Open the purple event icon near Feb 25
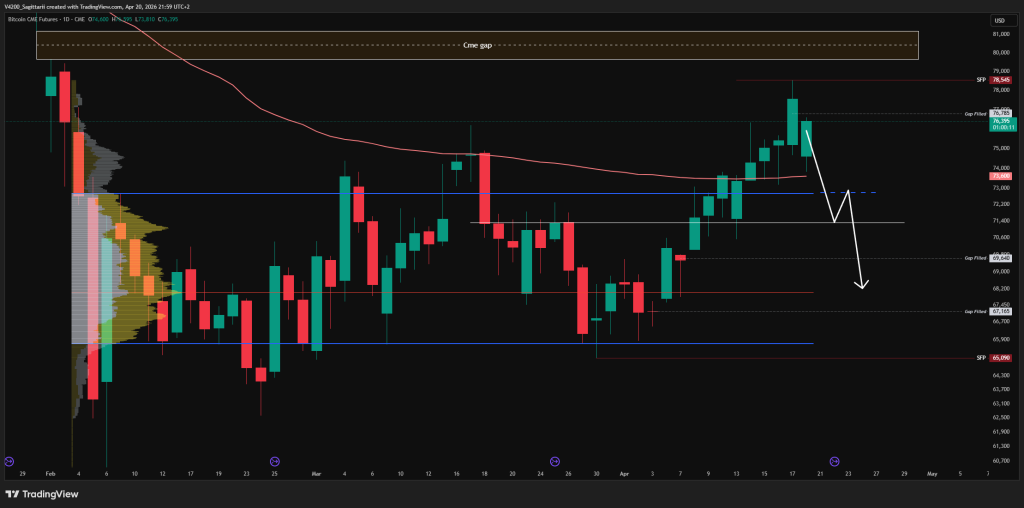This screenshot has width=1024, height=508. click(x=274, y=460)
